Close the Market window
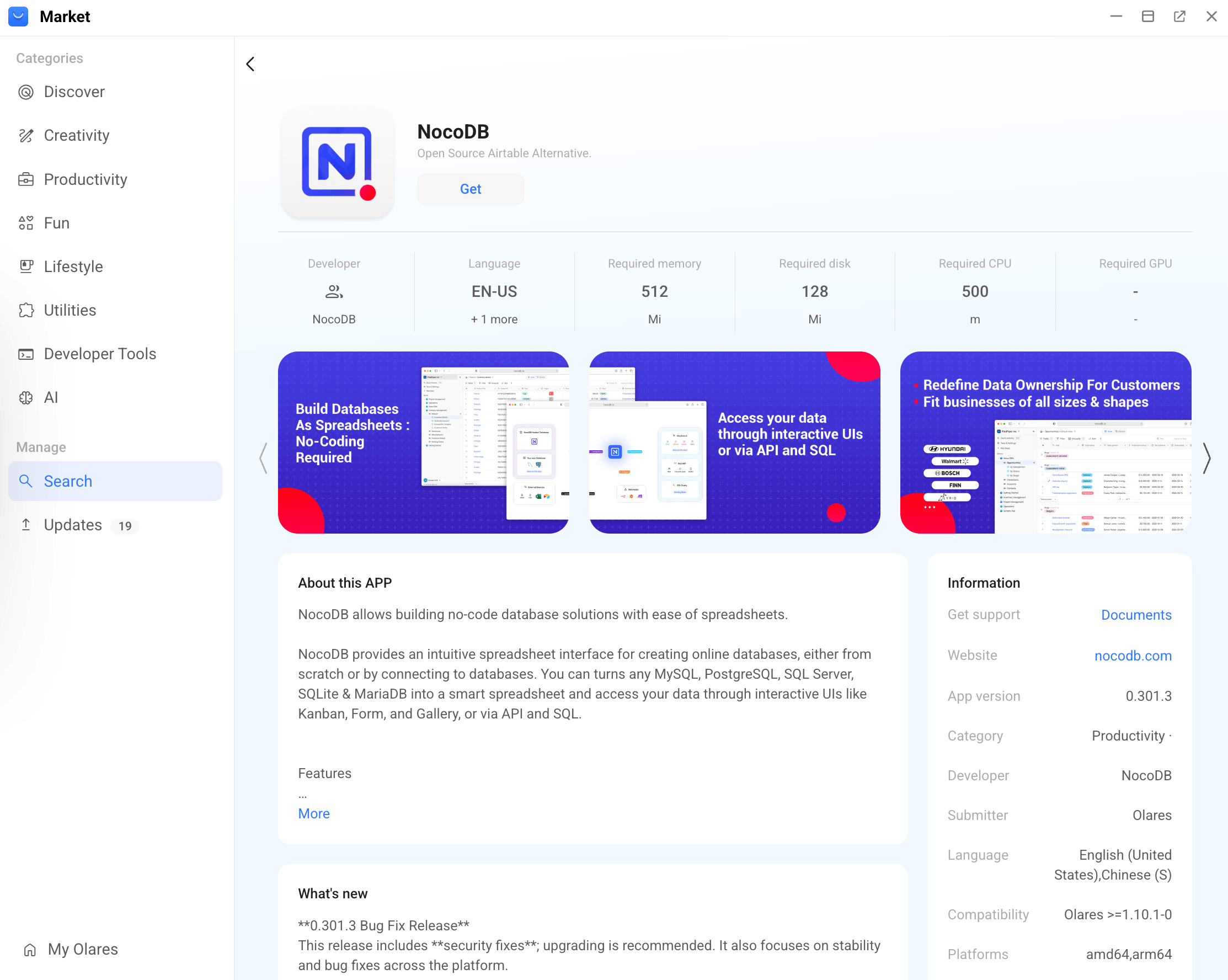This screenshot has height=980, width=1228. (1211, 17)
